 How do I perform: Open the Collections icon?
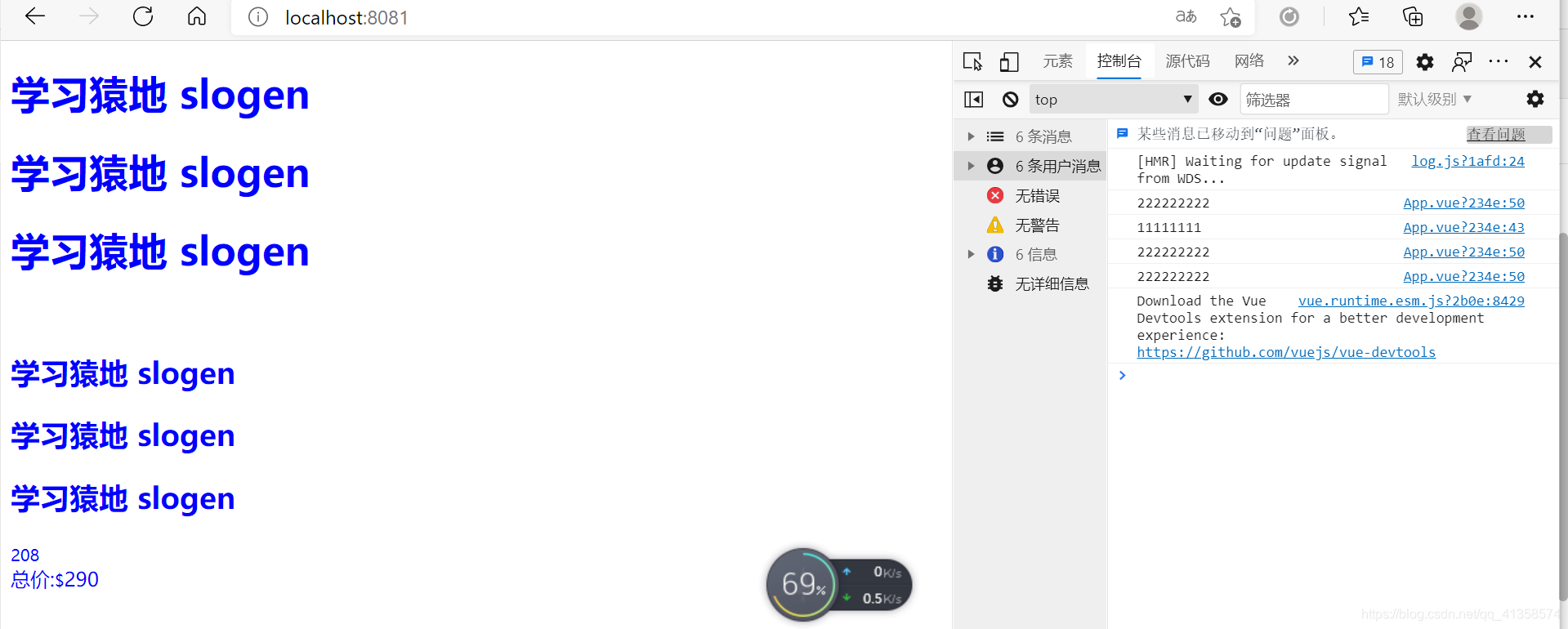1413,16
